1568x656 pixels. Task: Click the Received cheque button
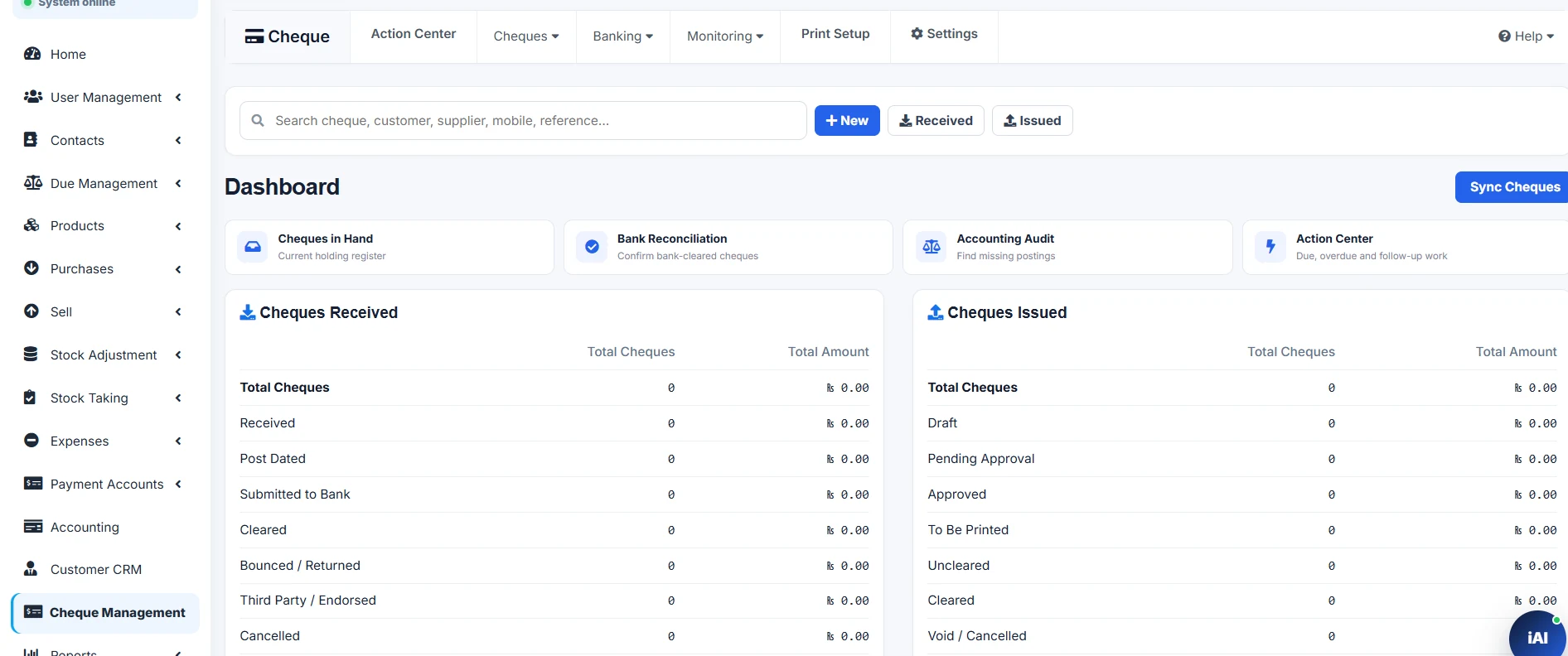click(936, 121)
